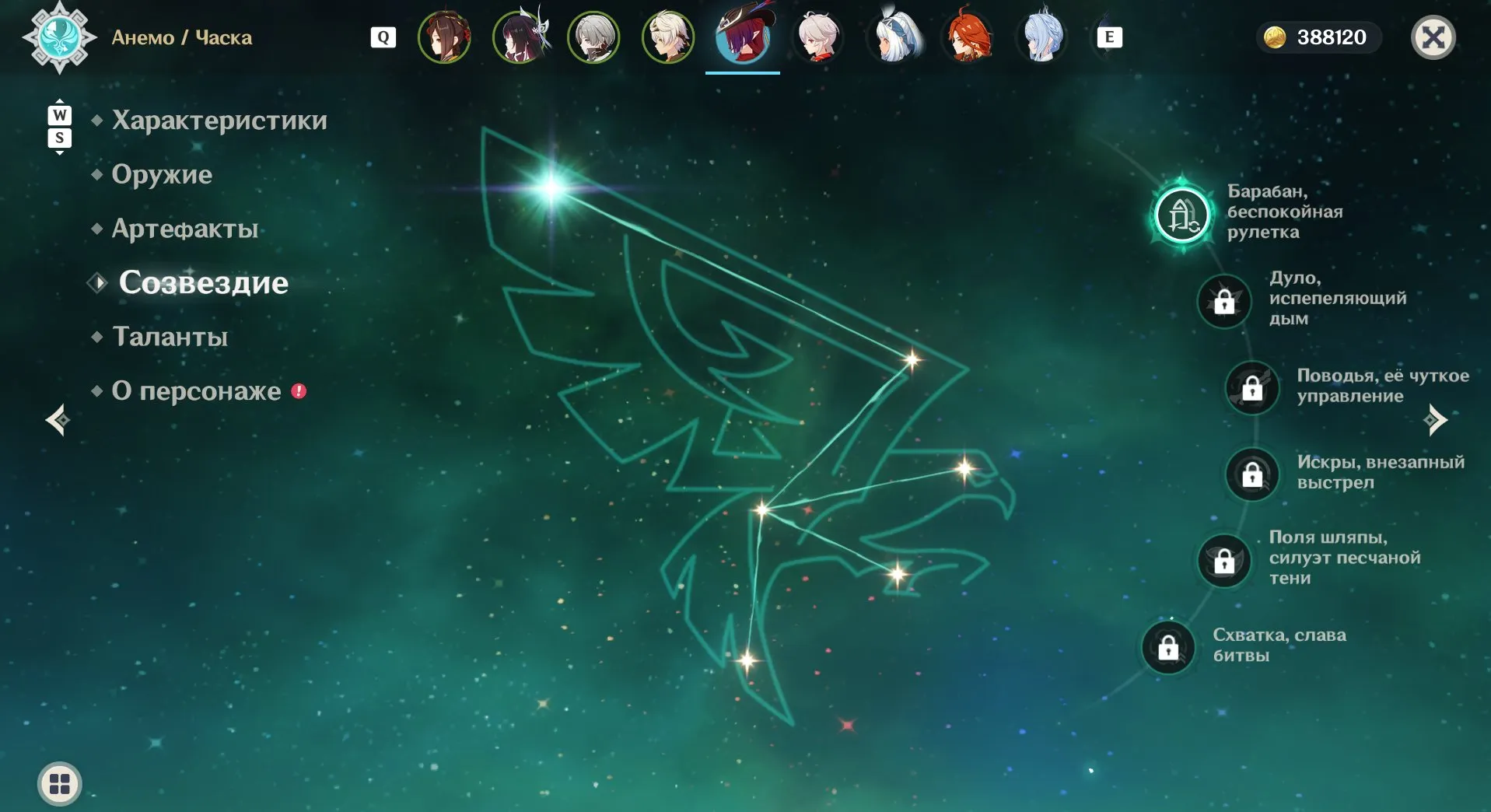This screenshot has width=1491, height=812.
Task: Go to the next character with the right arrow
Action: click(x=1435, y=420)
